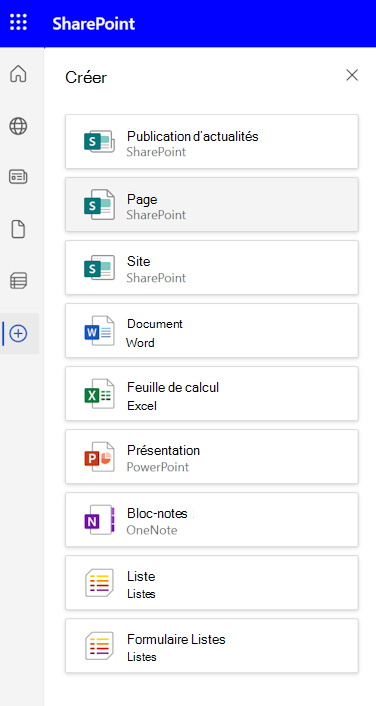Image resolution: width=376 pixels, height=706 pixels.
Task: Go to Home in the sidebar
Action: click(18, 74)
